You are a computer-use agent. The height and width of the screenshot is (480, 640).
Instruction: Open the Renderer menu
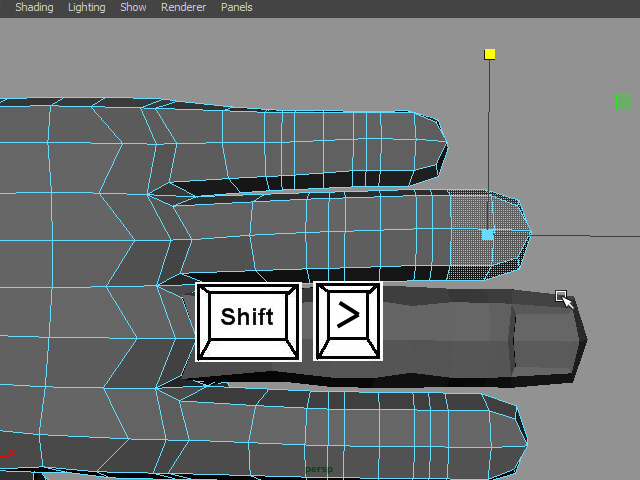click(183, 7)
